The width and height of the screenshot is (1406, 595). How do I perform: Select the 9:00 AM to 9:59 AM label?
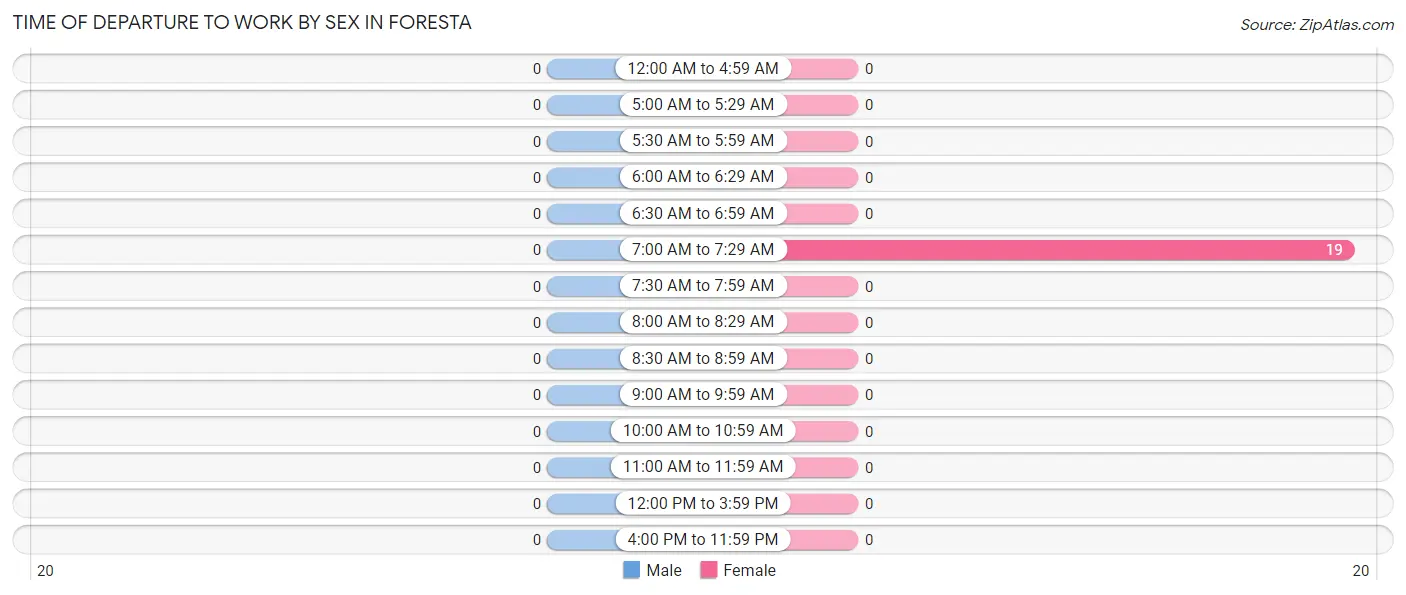(x=703, y=394)
